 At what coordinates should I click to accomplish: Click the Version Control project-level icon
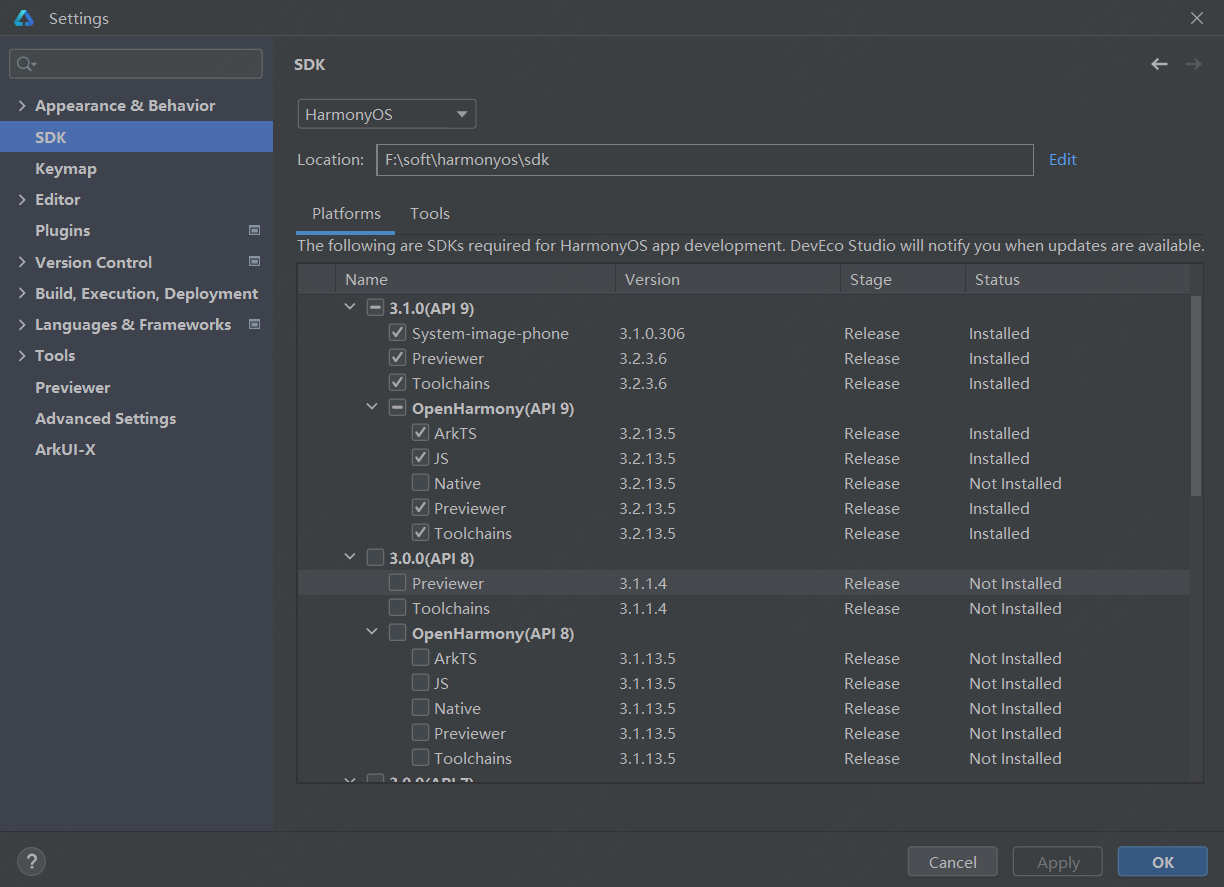[x=254, y=262]
